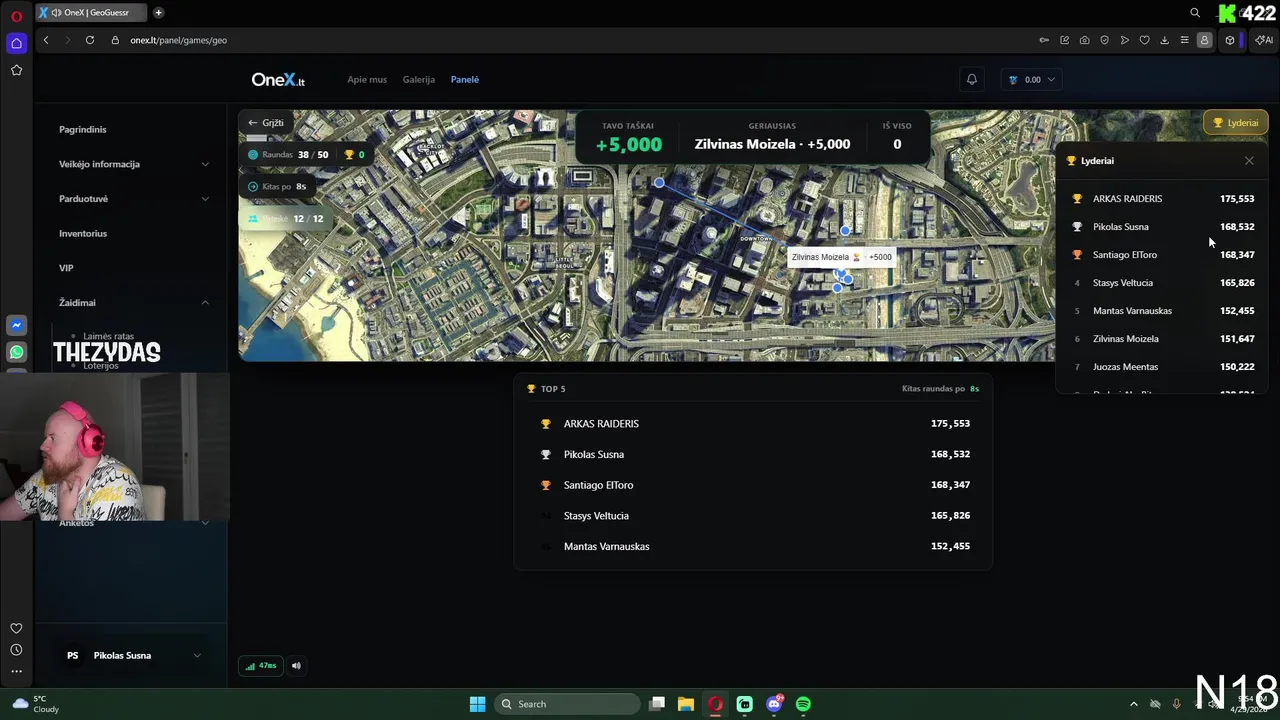1280x720 pixels.
Task: Open Easy Setup sliders icon
Action: [x=1184, y=40]
